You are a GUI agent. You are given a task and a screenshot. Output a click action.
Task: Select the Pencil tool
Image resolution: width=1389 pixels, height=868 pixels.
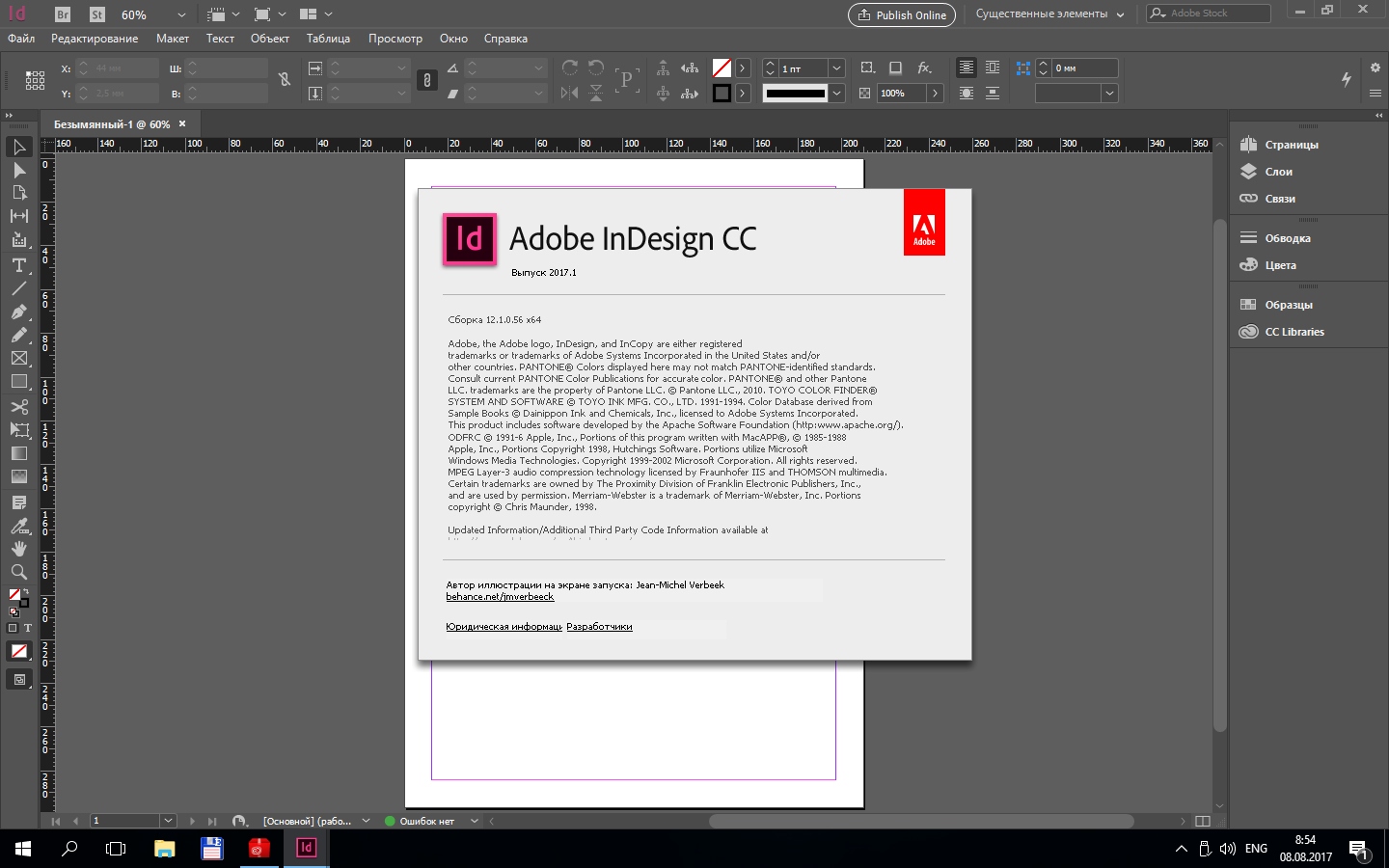[x=18, y=335]
